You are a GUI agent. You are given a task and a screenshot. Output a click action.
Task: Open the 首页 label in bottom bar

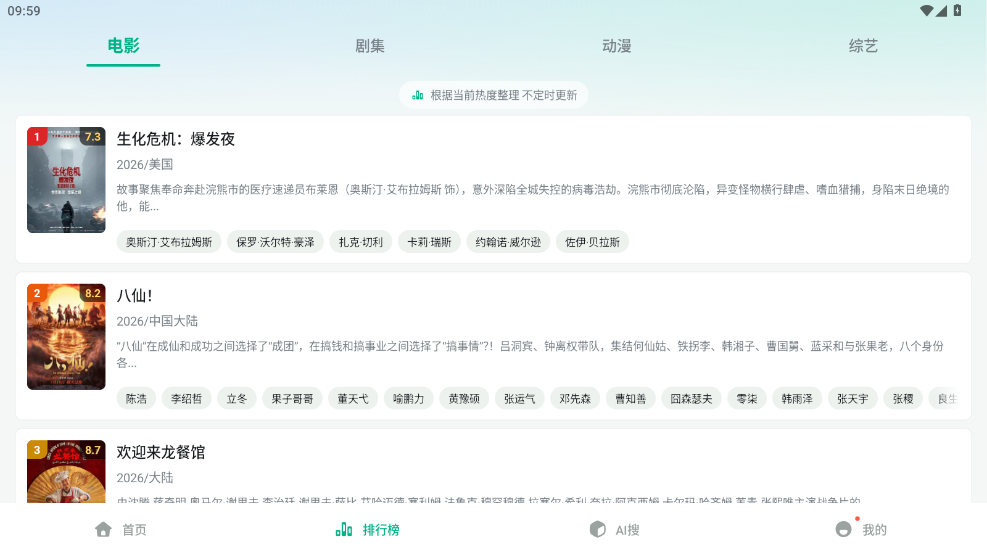tap(134, 530)
